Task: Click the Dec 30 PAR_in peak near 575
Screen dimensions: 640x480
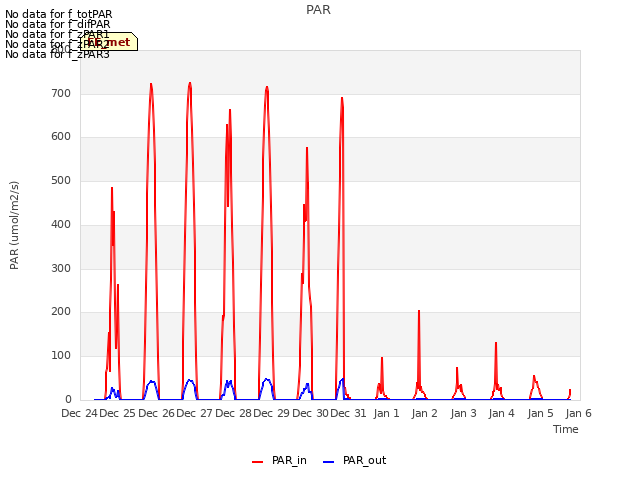Action: point(307,148)
